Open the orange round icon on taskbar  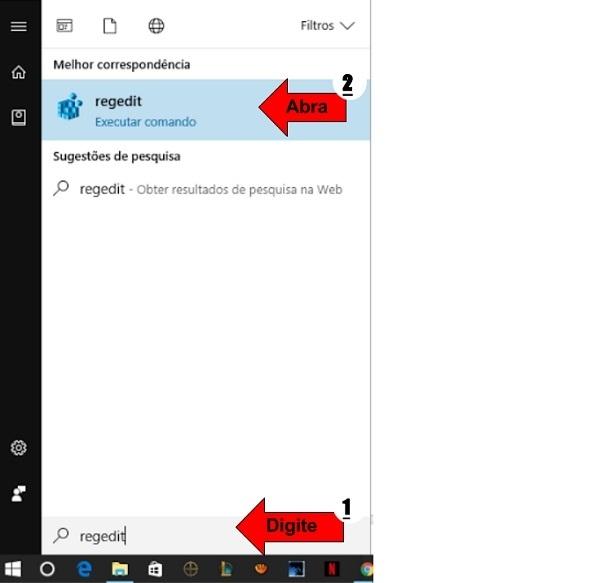261,569
